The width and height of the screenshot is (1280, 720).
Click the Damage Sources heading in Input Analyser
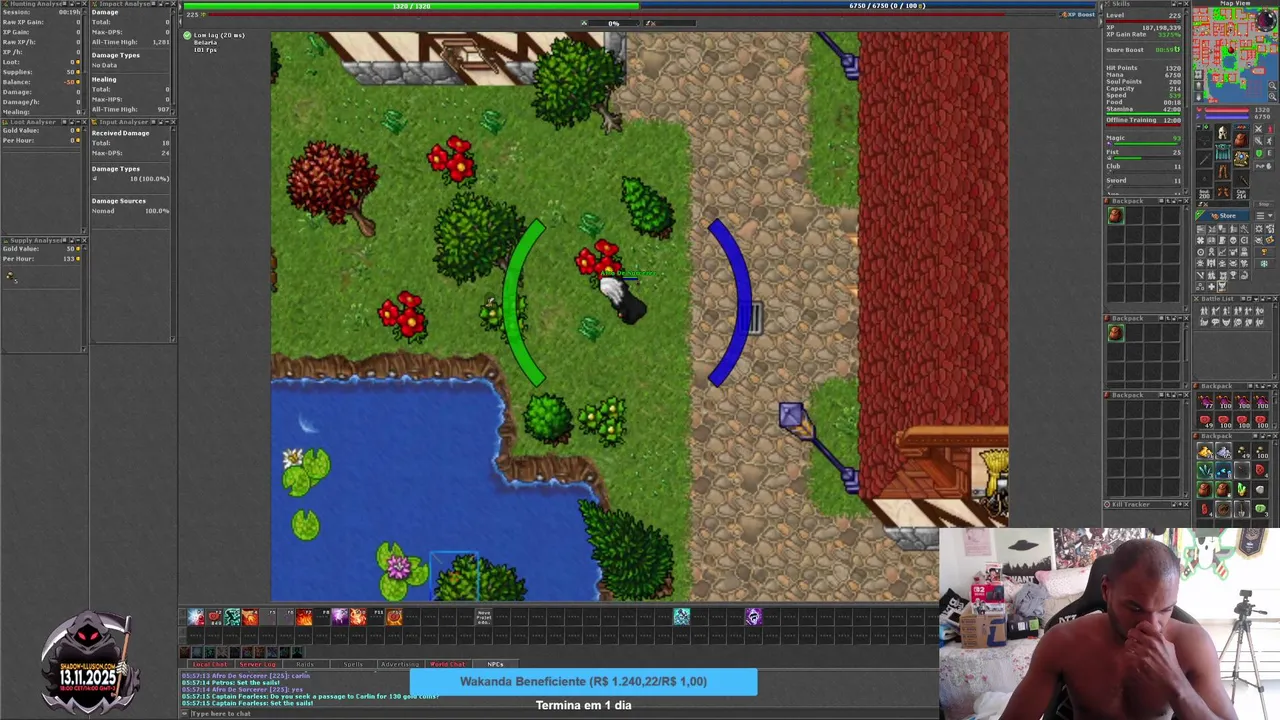119,201
